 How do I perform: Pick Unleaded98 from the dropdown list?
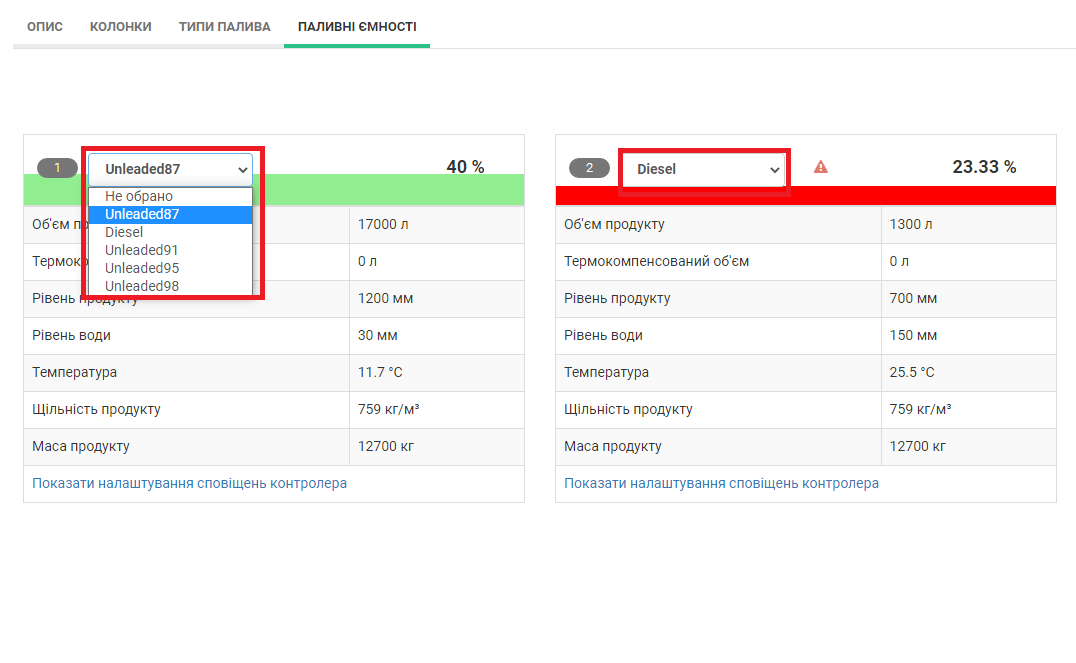coord(142,286)
